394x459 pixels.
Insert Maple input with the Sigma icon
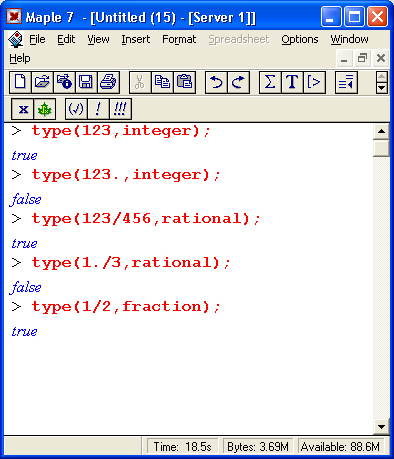tap(270, 82)
